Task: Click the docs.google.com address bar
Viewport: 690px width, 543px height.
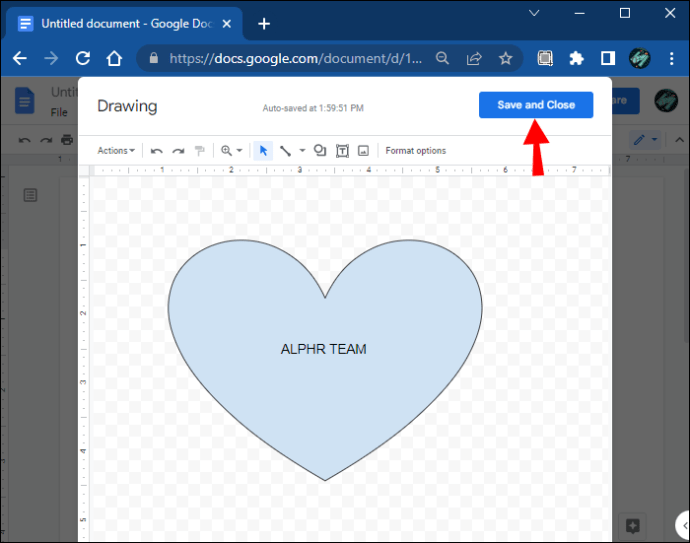Action: (x=296, y=59)
